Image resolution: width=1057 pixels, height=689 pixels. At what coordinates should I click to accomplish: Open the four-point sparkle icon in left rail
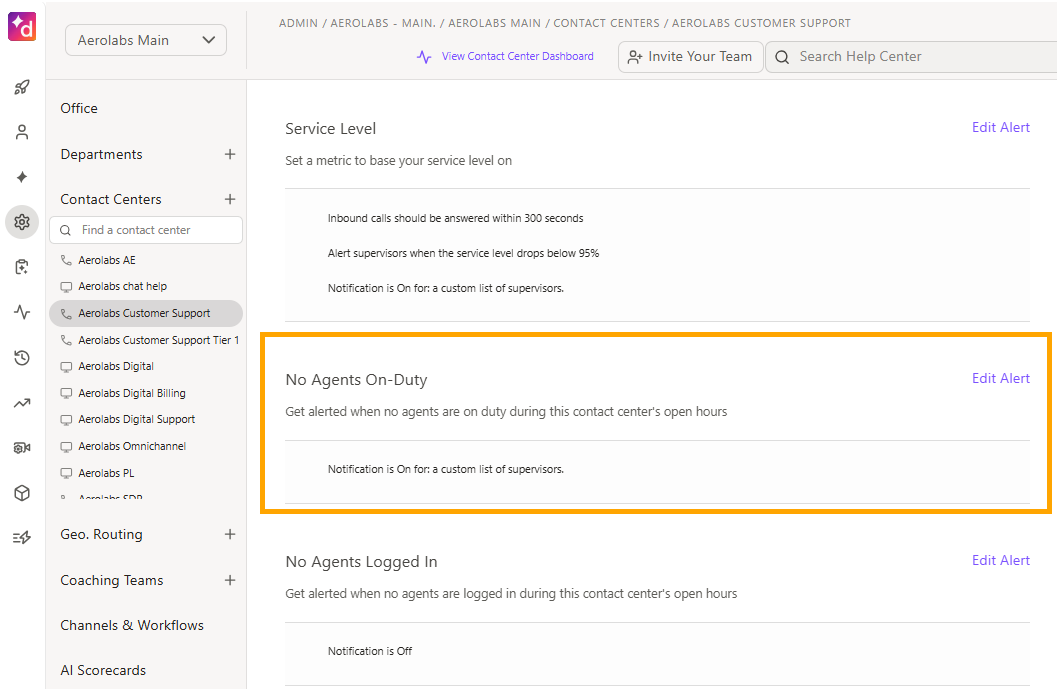(x=22, y=177)
